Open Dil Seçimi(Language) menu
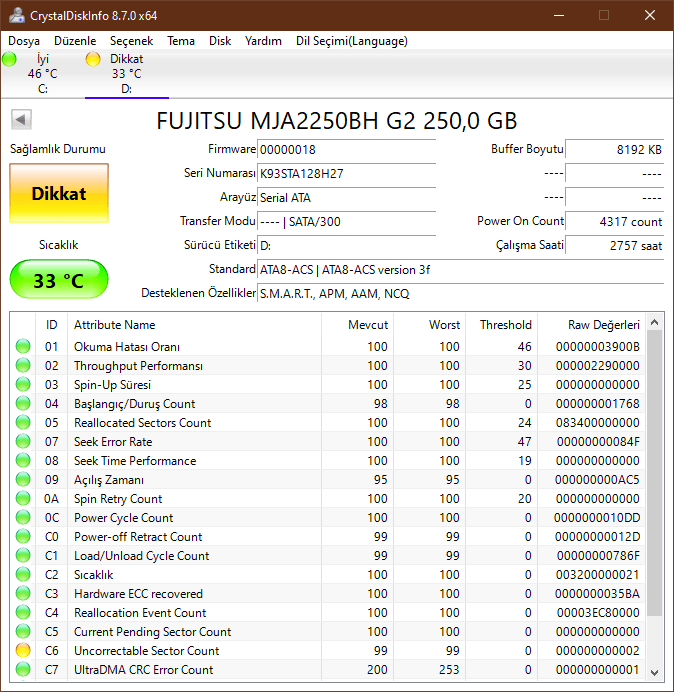 click(x=352, y=41)
